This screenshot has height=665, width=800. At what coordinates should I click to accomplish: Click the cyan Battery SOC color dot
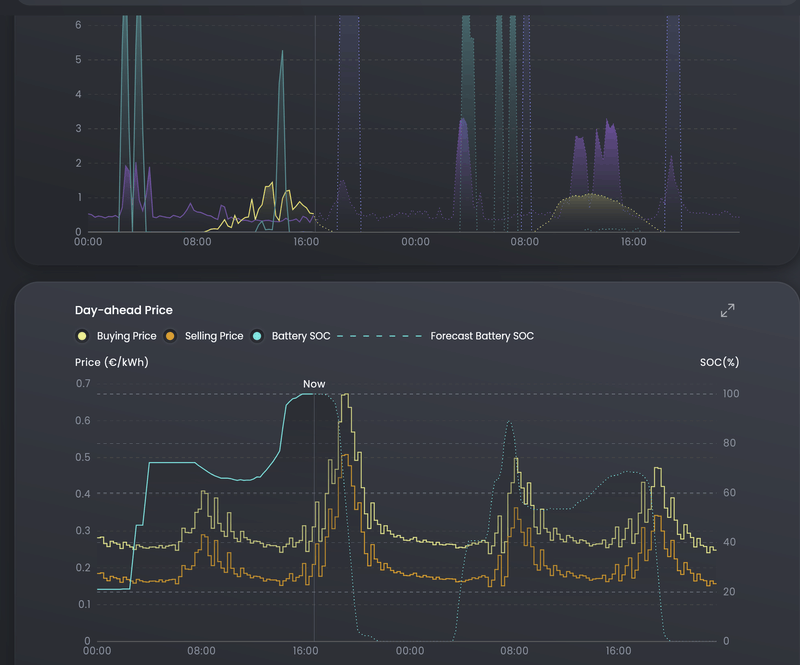(x=257, y=336)
